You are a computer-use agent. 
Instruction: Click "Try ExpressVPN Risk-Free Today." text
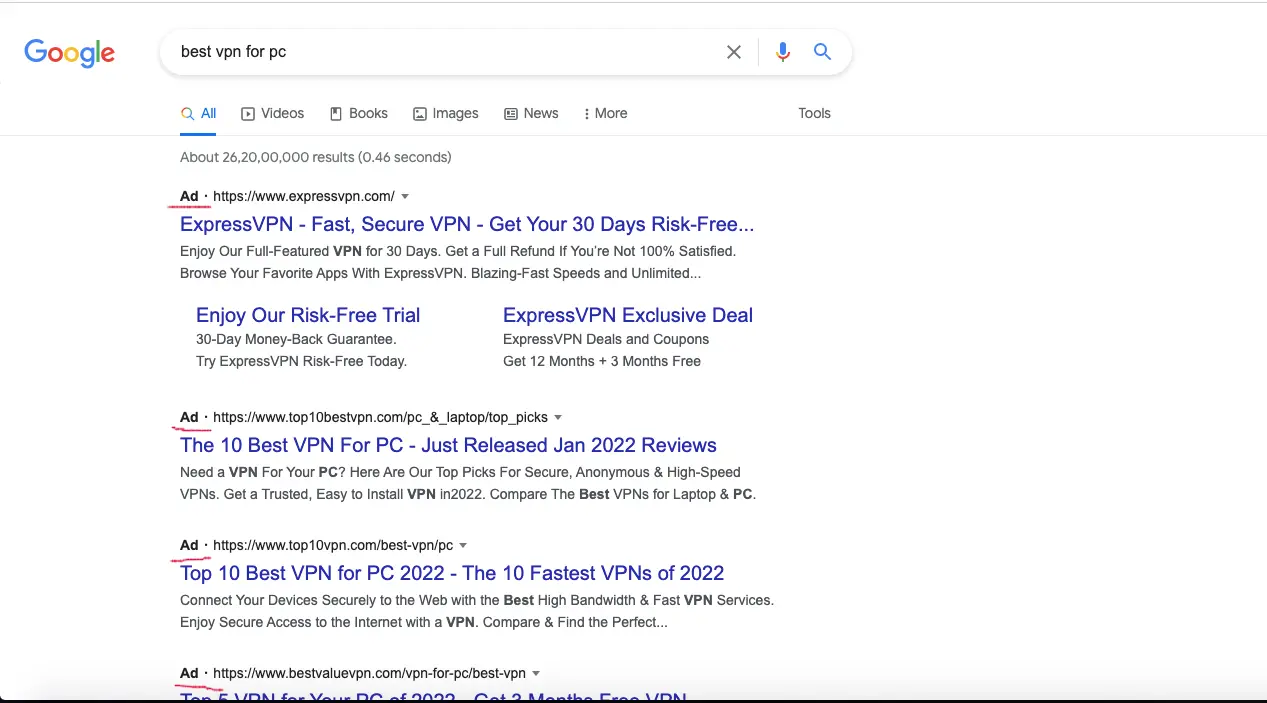pyautogui.click(x=301, y=361)
